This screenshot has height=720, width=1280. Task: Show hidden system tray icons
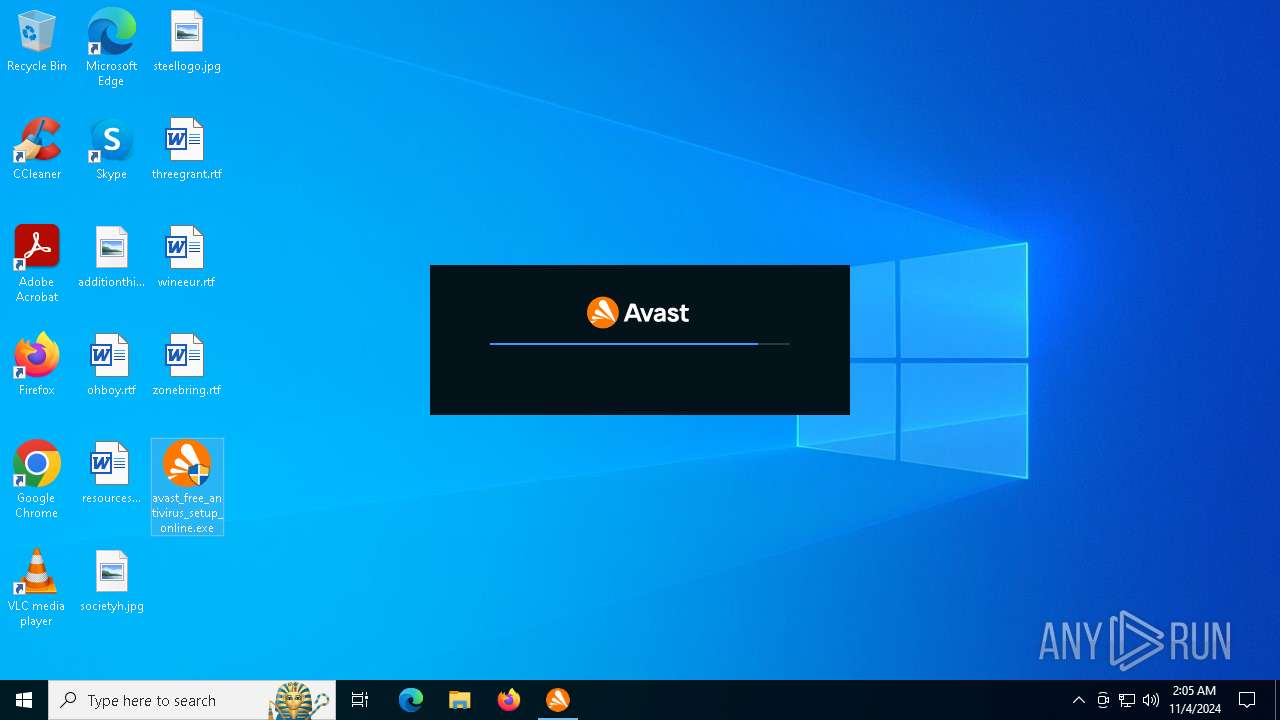(x=1079, y=700)
